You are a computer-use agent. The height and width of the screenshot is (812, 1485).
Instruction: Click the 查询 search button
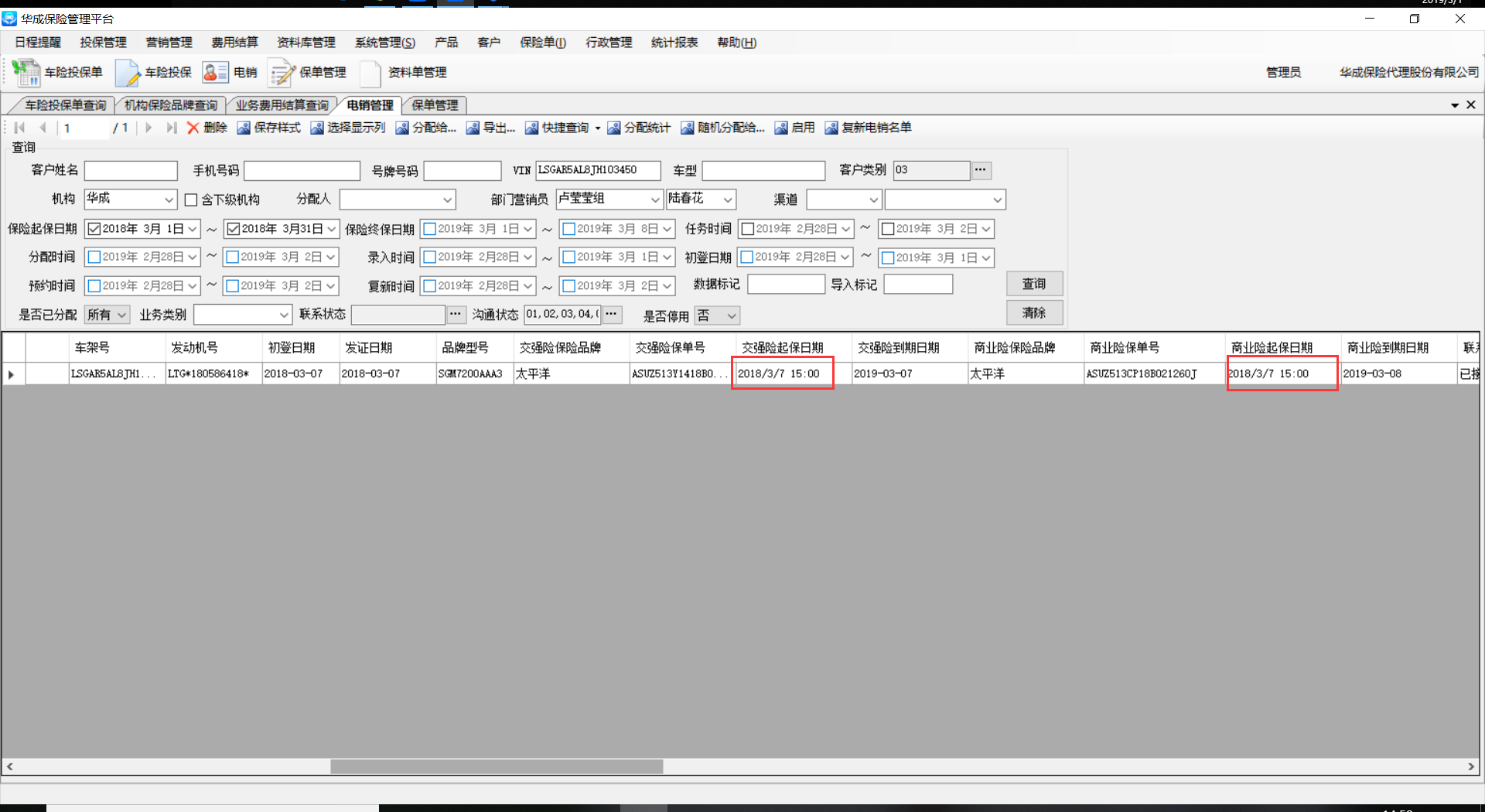tap(1034, 284)
